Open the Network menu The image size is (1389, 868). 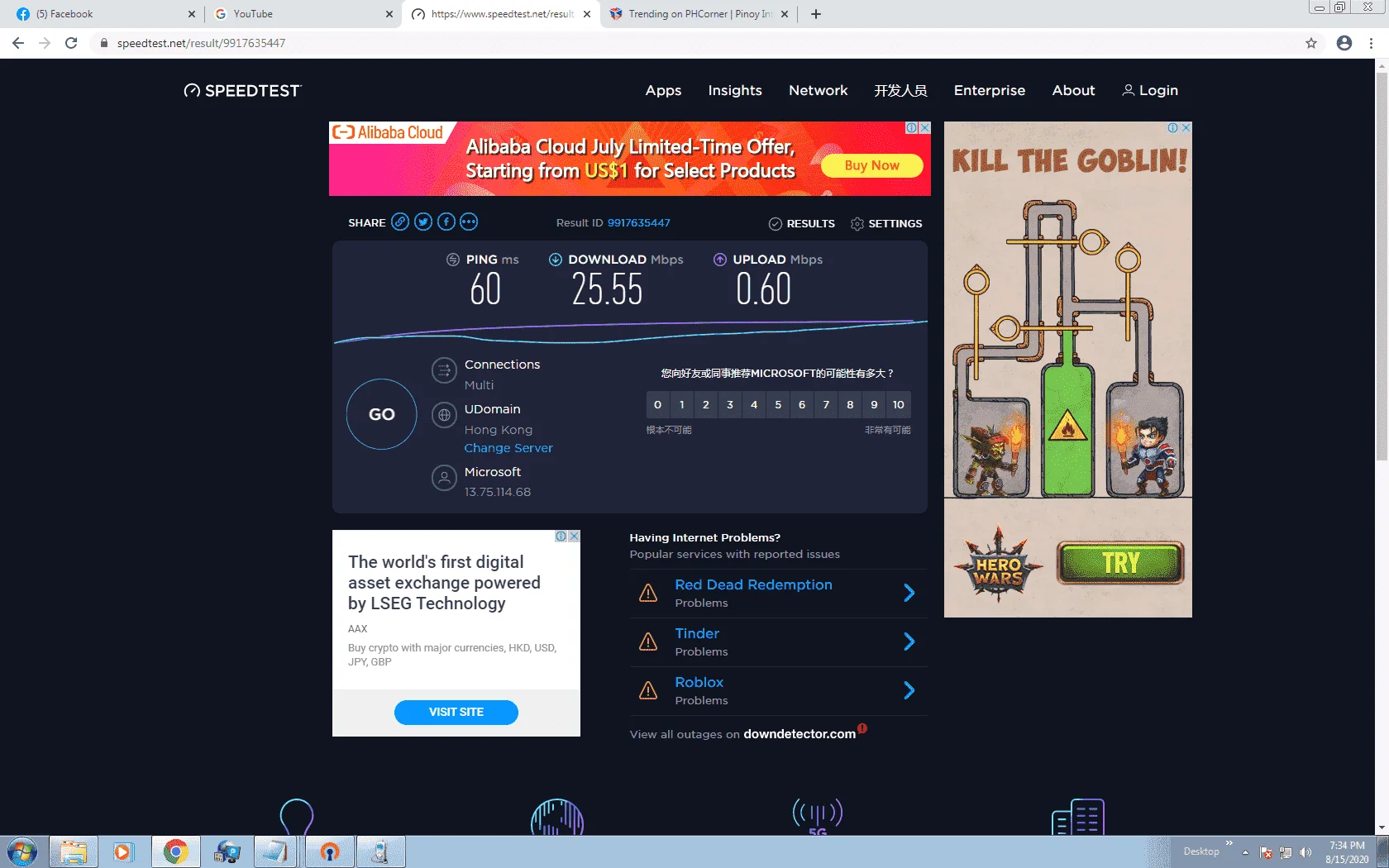click(x=819, y=91)
